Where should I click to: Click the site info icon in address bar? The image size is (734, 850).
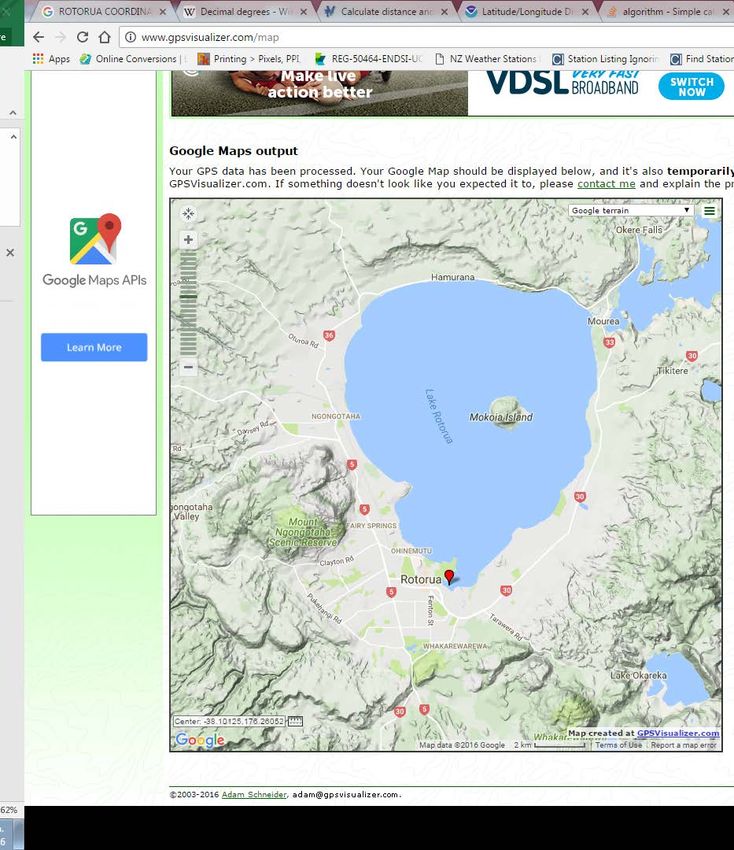pos(130,37)
